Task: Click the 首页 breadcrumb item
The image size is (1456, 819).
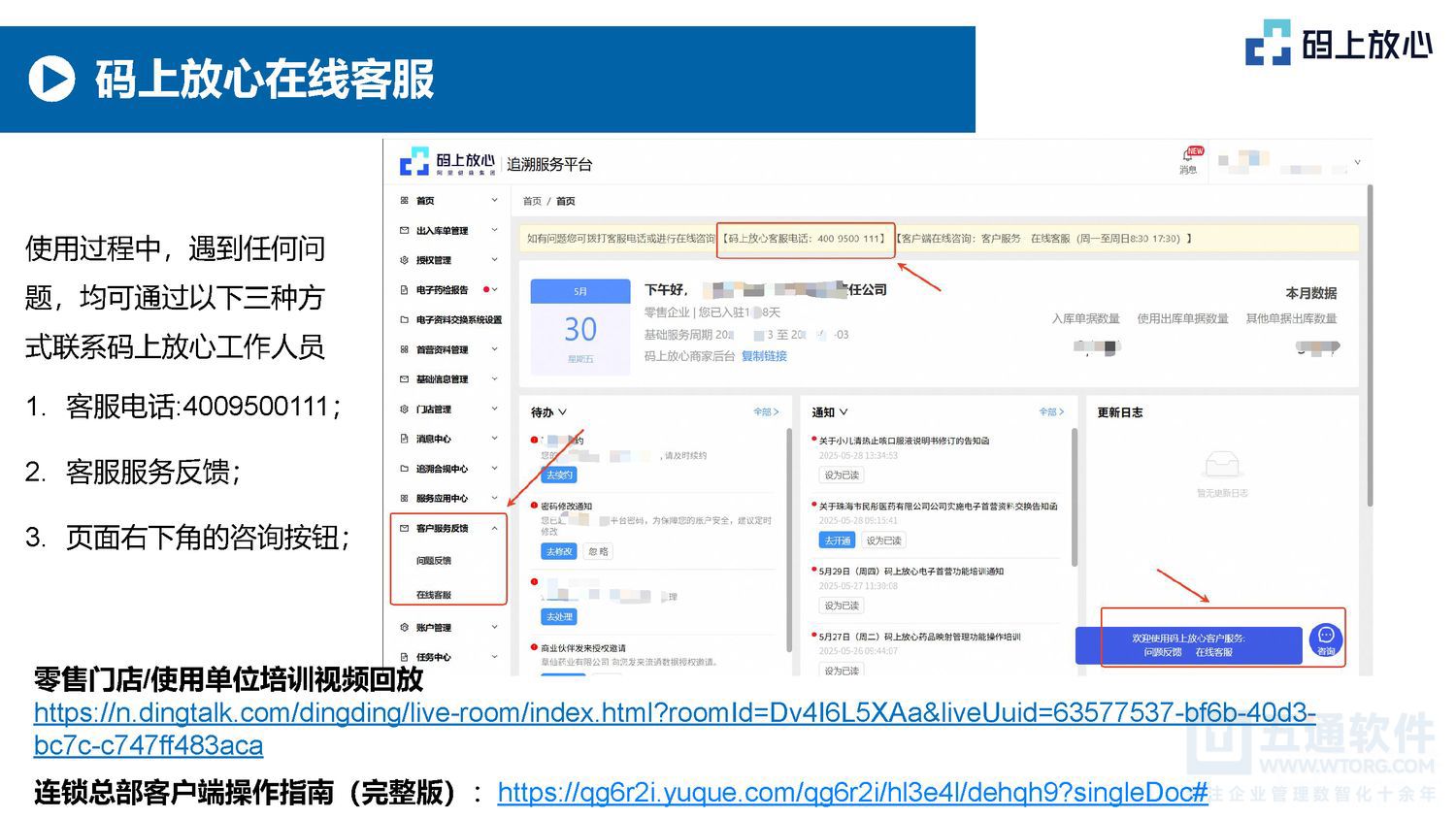Action: pyautogui.click(x=531, y=201)
